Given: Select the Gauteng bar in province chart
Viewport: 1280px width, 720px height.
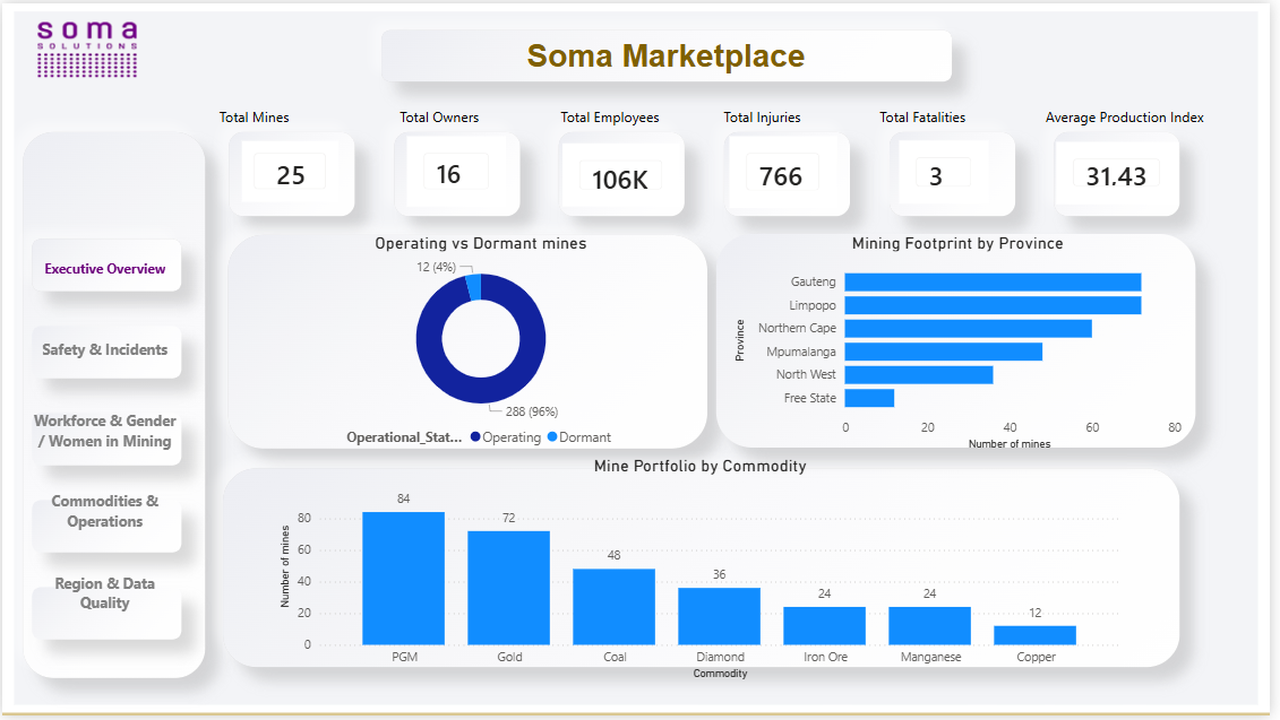Looking at the screenshot, I should (993, 282).
